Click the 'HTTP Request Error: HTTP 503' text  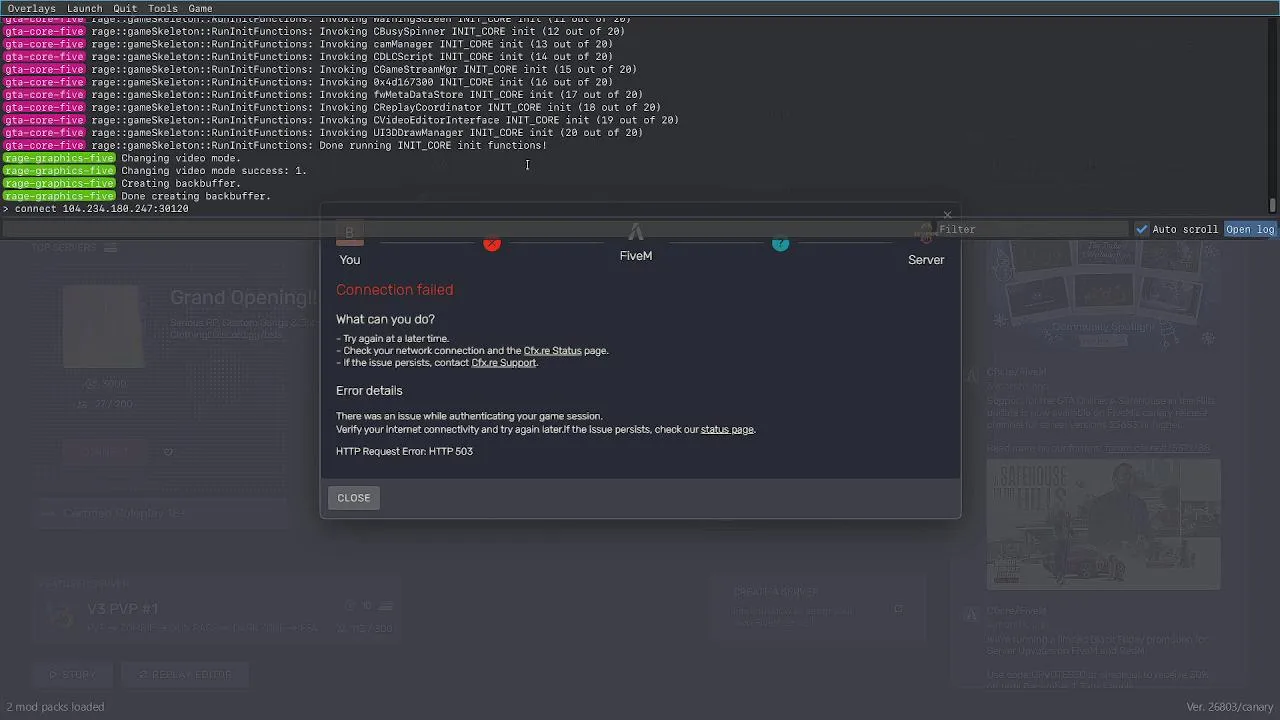(404, 452)
